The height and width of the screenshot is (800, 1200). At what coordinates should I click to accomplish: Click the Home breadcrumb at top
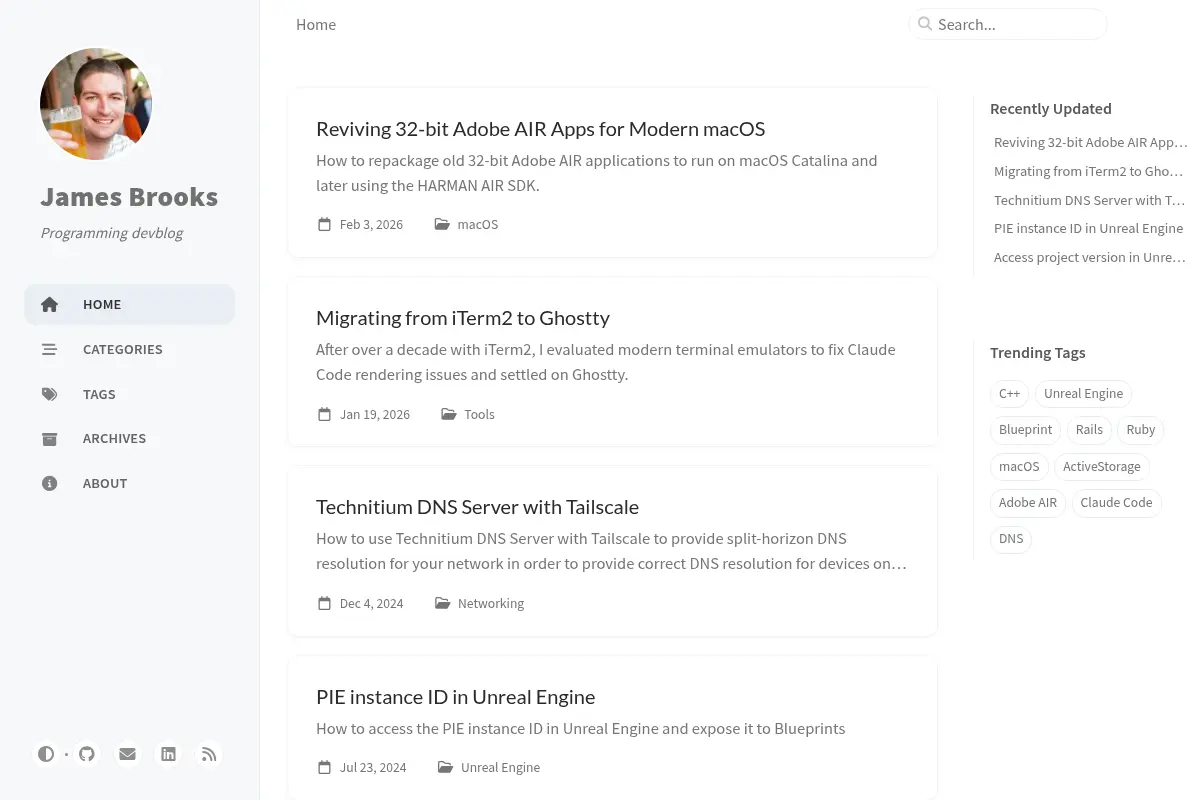tap(316, 24)
